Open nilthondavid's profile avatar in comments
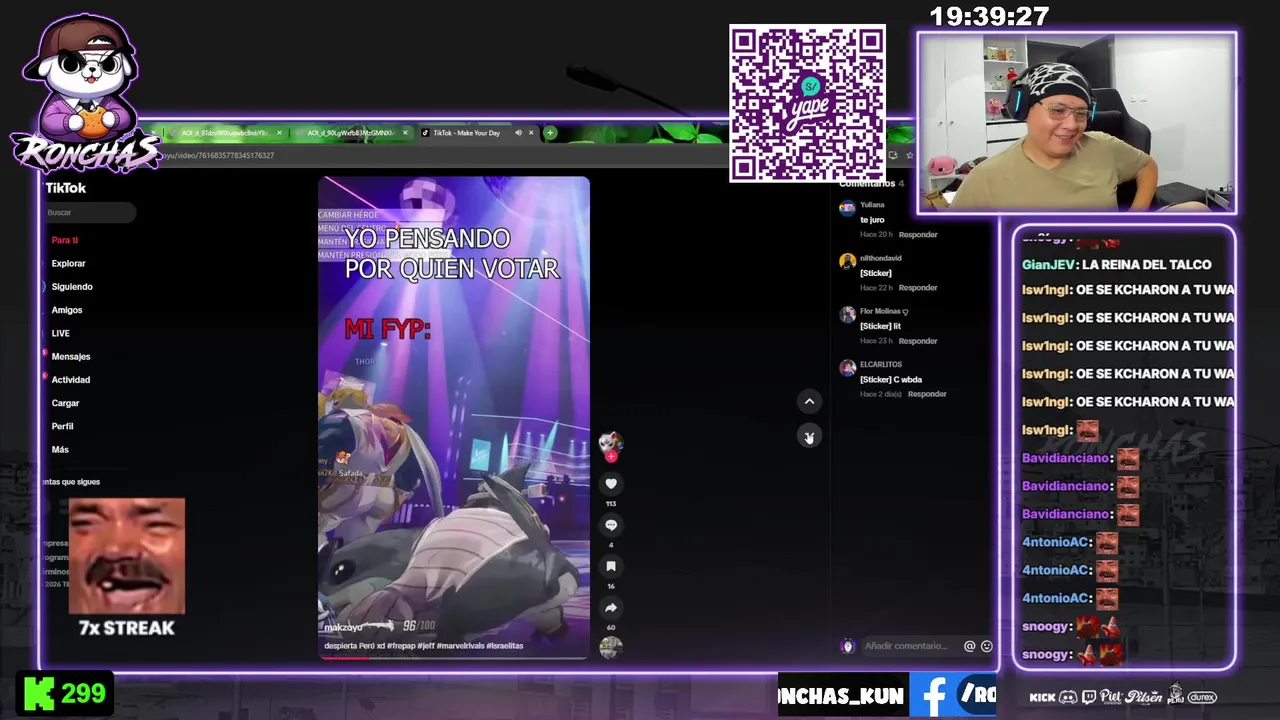The image size is (1280, 720). click(x=847, y=261)
